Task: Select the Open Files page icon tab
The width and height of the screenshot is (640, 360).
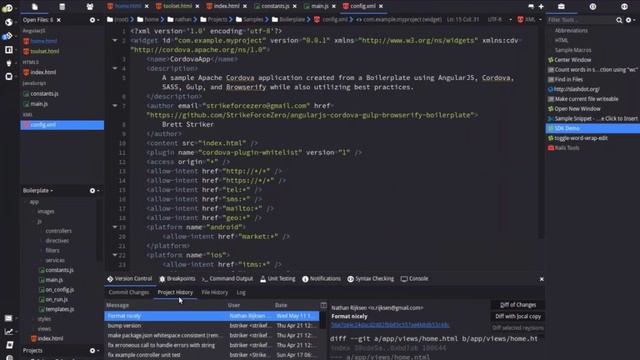Action: pos(35,7)
